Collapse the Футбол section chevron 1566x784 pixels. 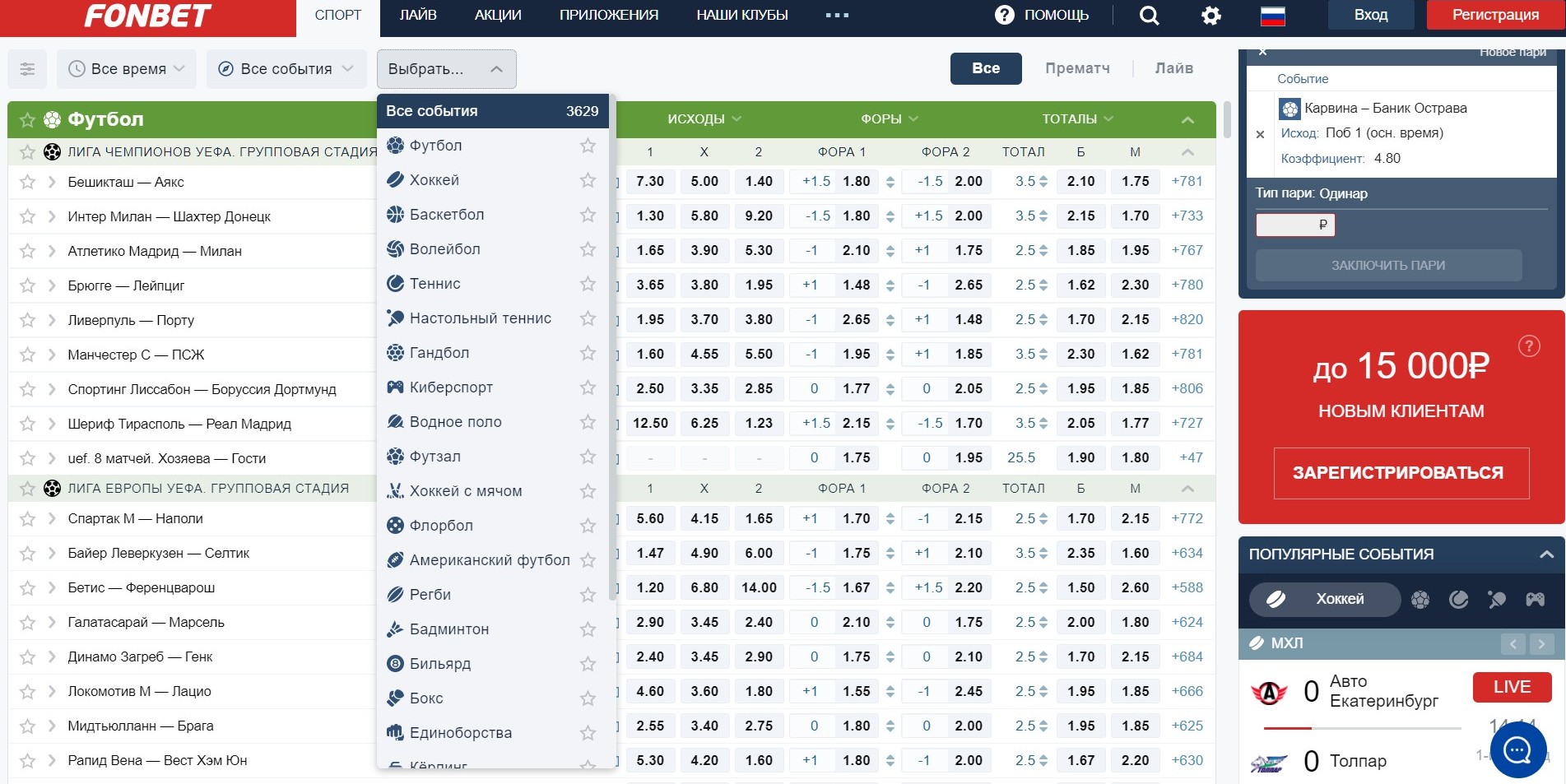coord(1187,120)
